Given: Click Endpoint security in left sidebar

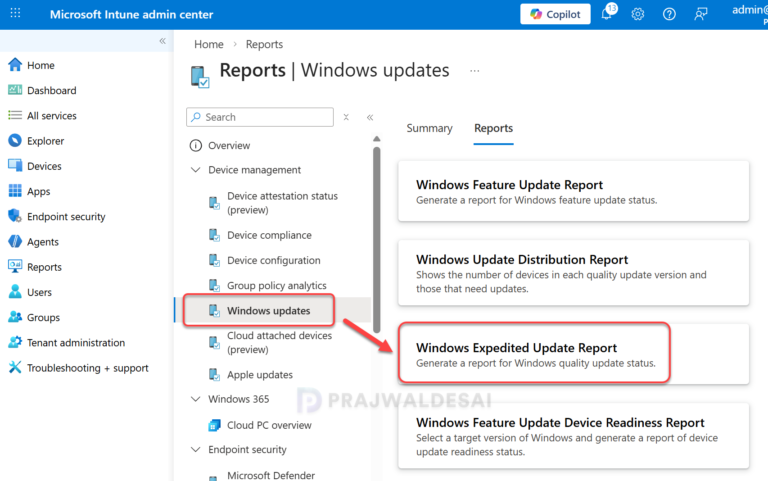Looking at the screenshot, I should pos(66,216).
